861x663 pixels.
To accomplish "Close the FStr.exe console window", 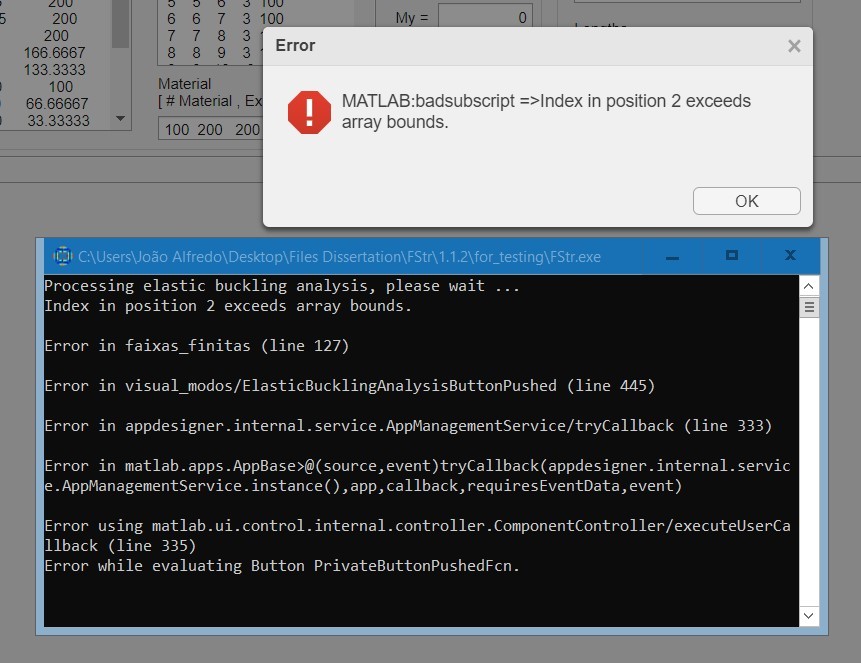I will [790, 255].
